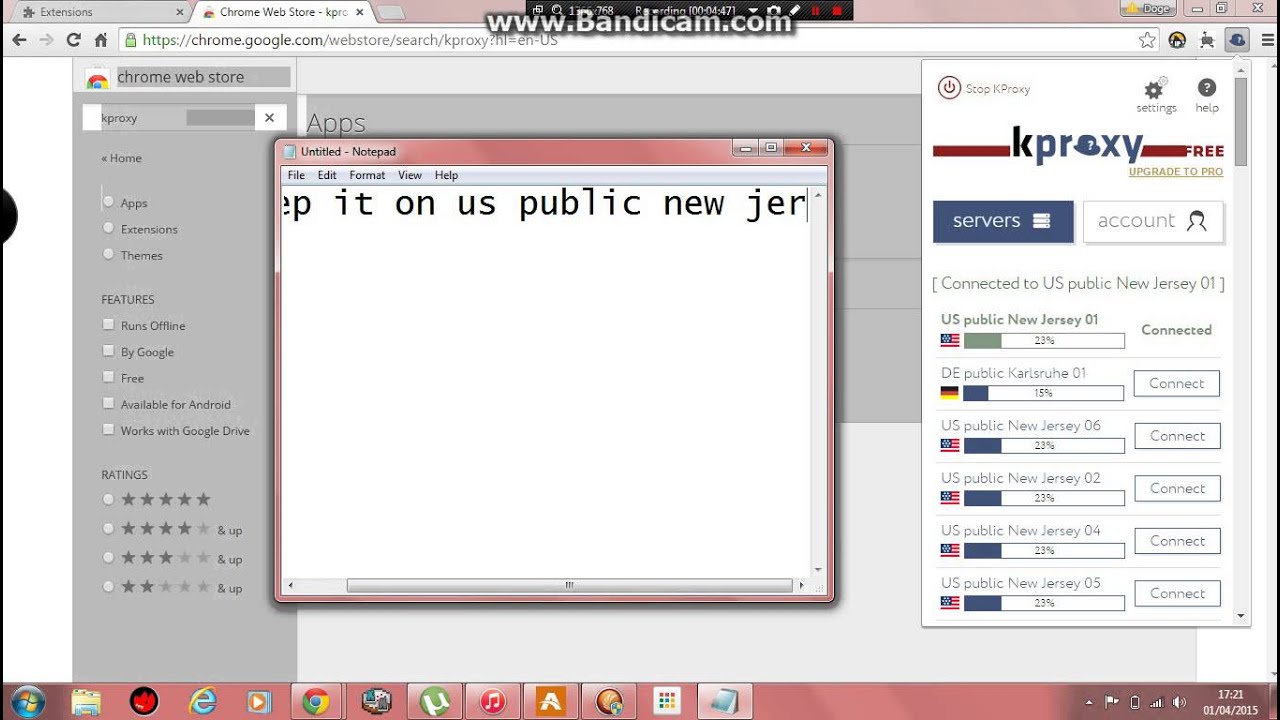This screenshot has width=1280, height=720.
Task: Click the UPGRADE TO PRO link
Action: (1176, 172)
